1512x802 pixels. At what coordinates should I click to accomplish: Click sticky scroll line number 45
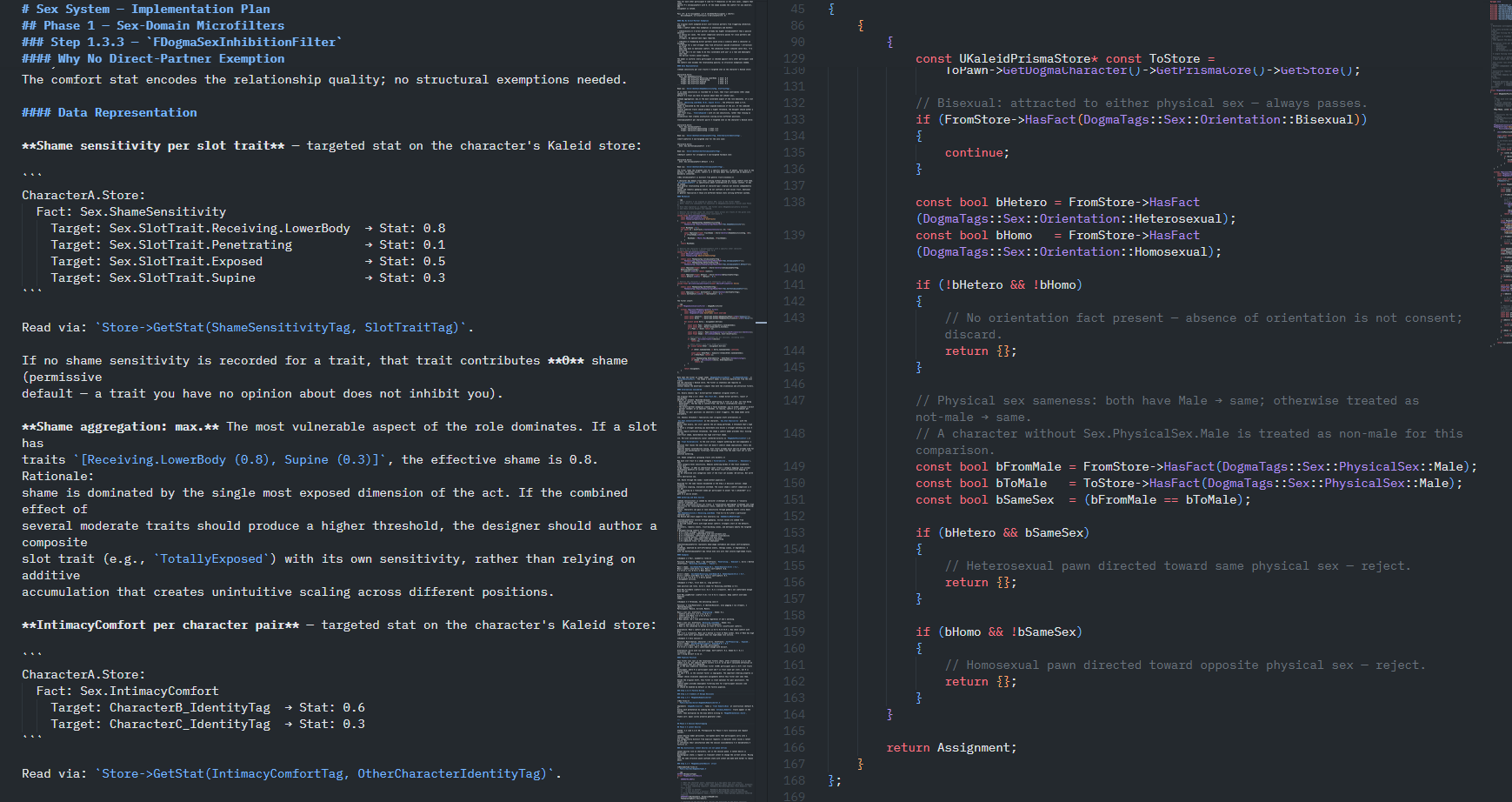[x=797, y=10]
